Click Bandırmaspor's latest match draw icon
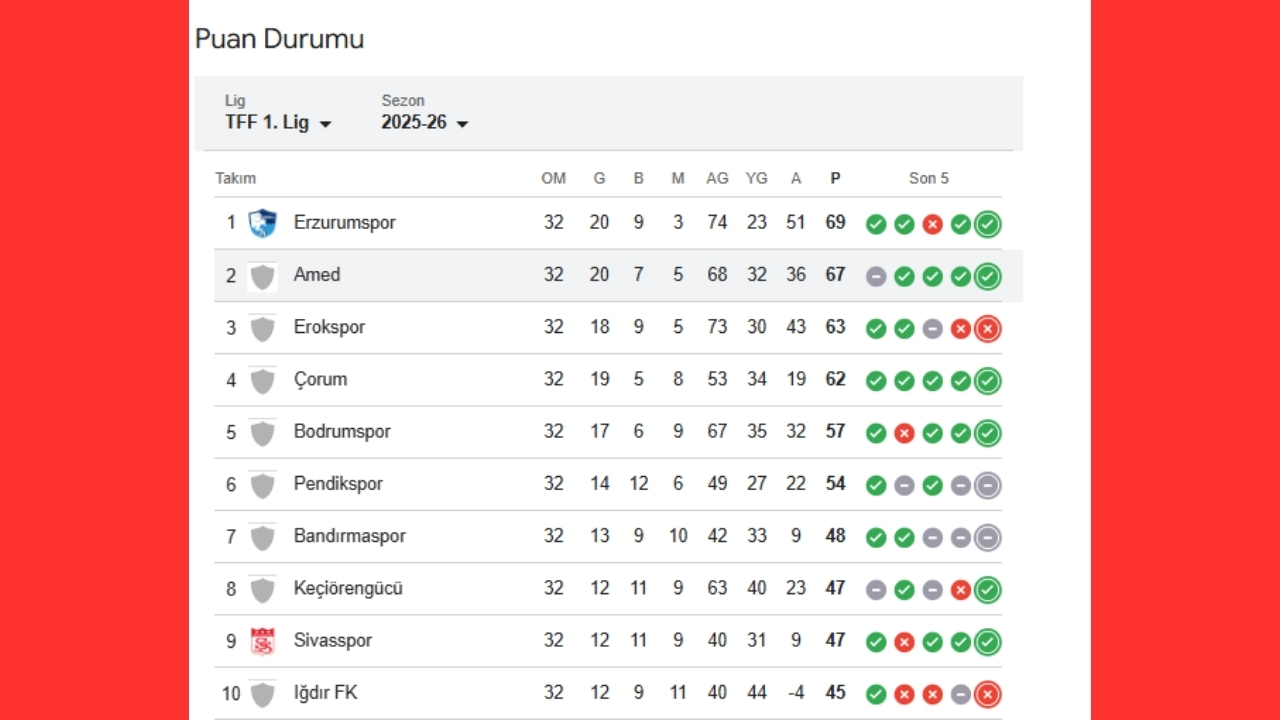 (988, 537)
